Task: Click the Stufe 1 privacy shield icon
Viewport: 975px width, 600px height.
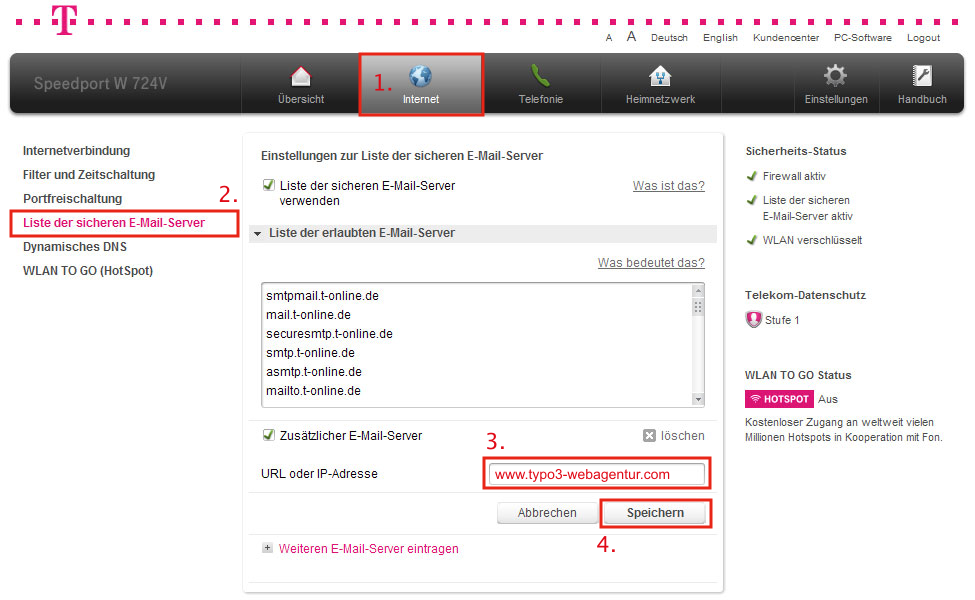Action: (754, 320)
